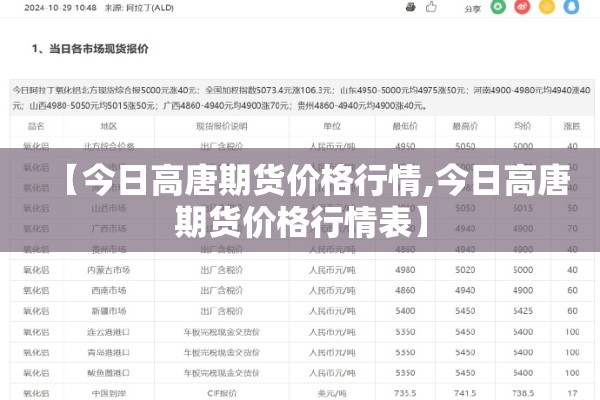Click the 地区 column header
The image size is (600, 400).
(109, 126)
